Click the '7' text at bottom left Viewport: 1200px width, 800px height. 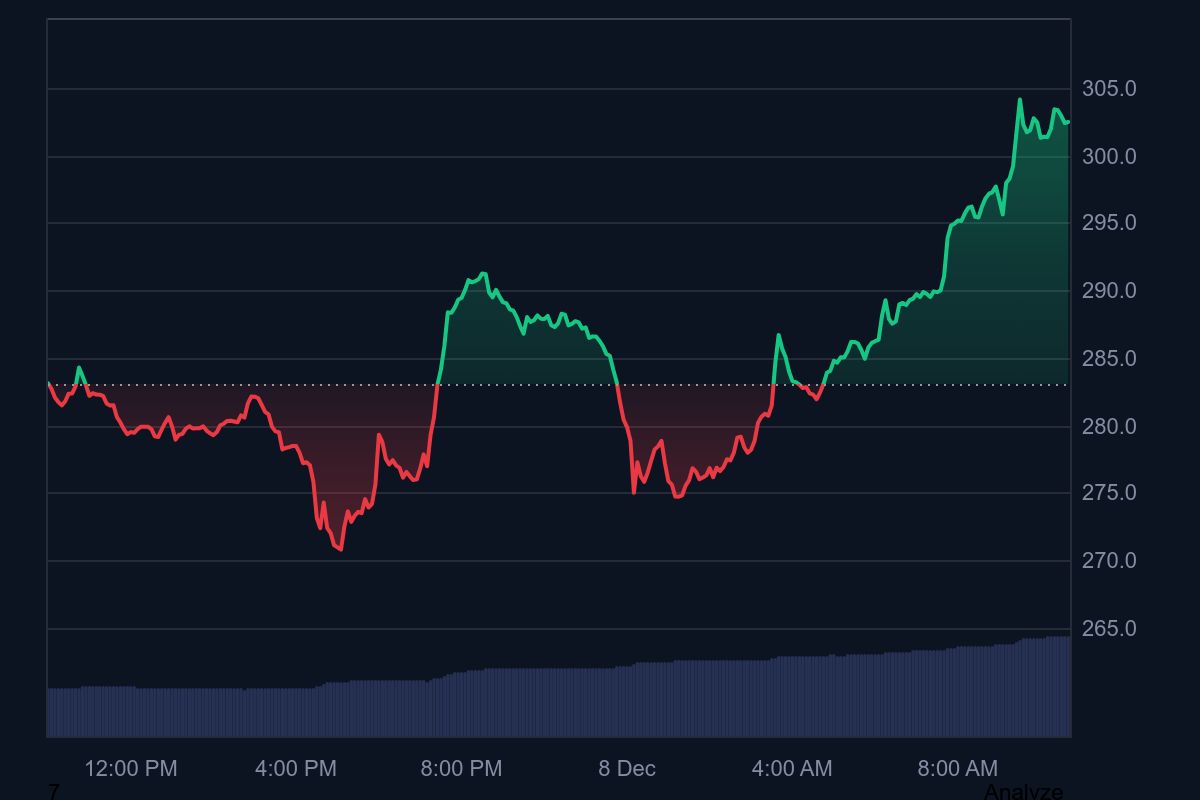pos(54,792)
